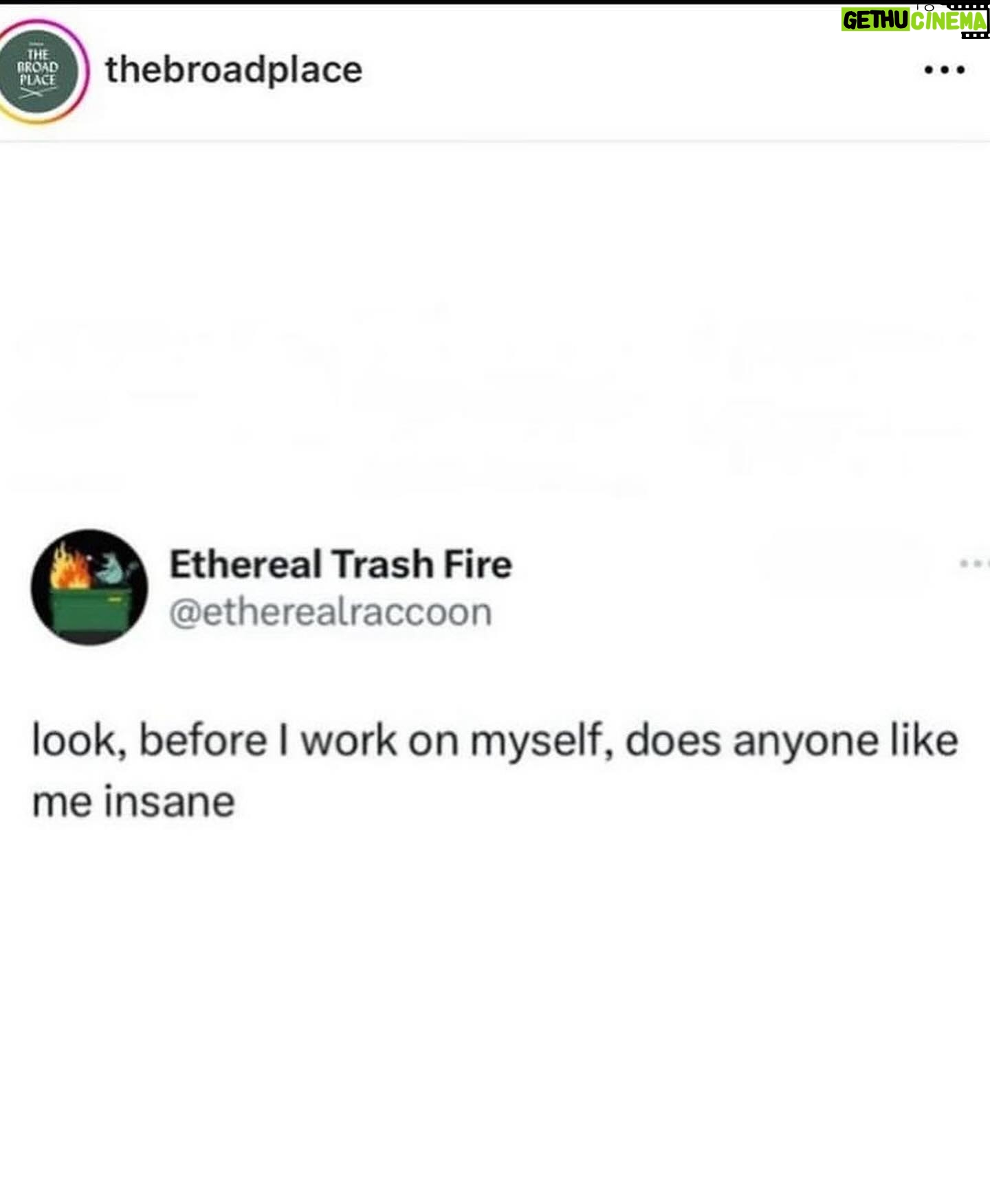Image resolution: width=990 pixels, height=1204 pixels.
Task: Open the dumpster fire avatar of the tweet
Action: 89,587
